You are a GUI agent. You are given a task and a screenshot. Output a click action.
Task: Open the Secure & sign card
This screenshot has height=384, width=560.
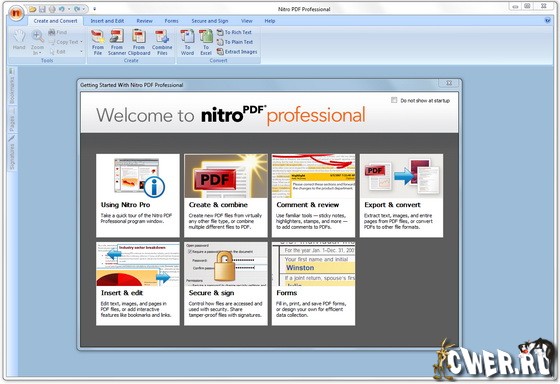coord(226,284)
